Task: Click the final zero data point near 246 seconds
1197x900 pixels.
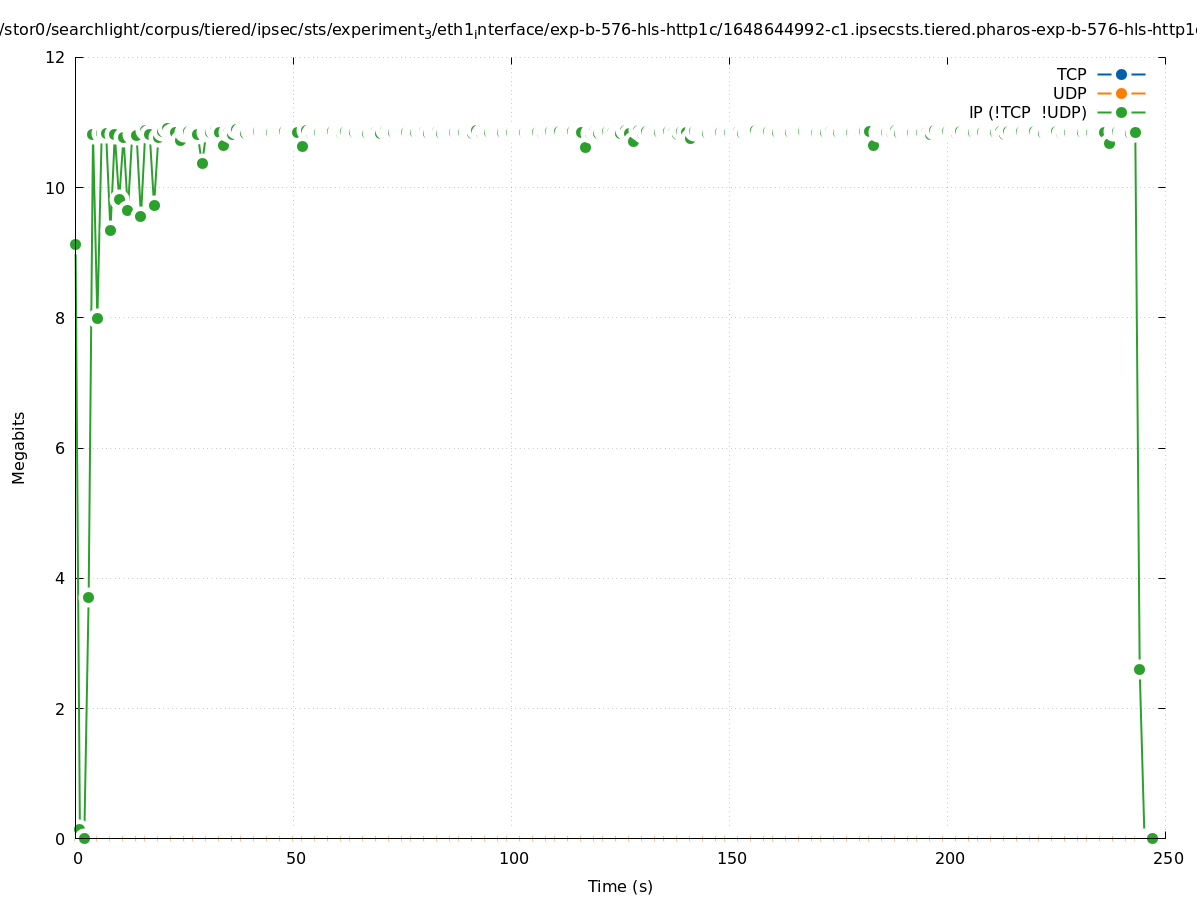Action: (x=1152, y=838)
